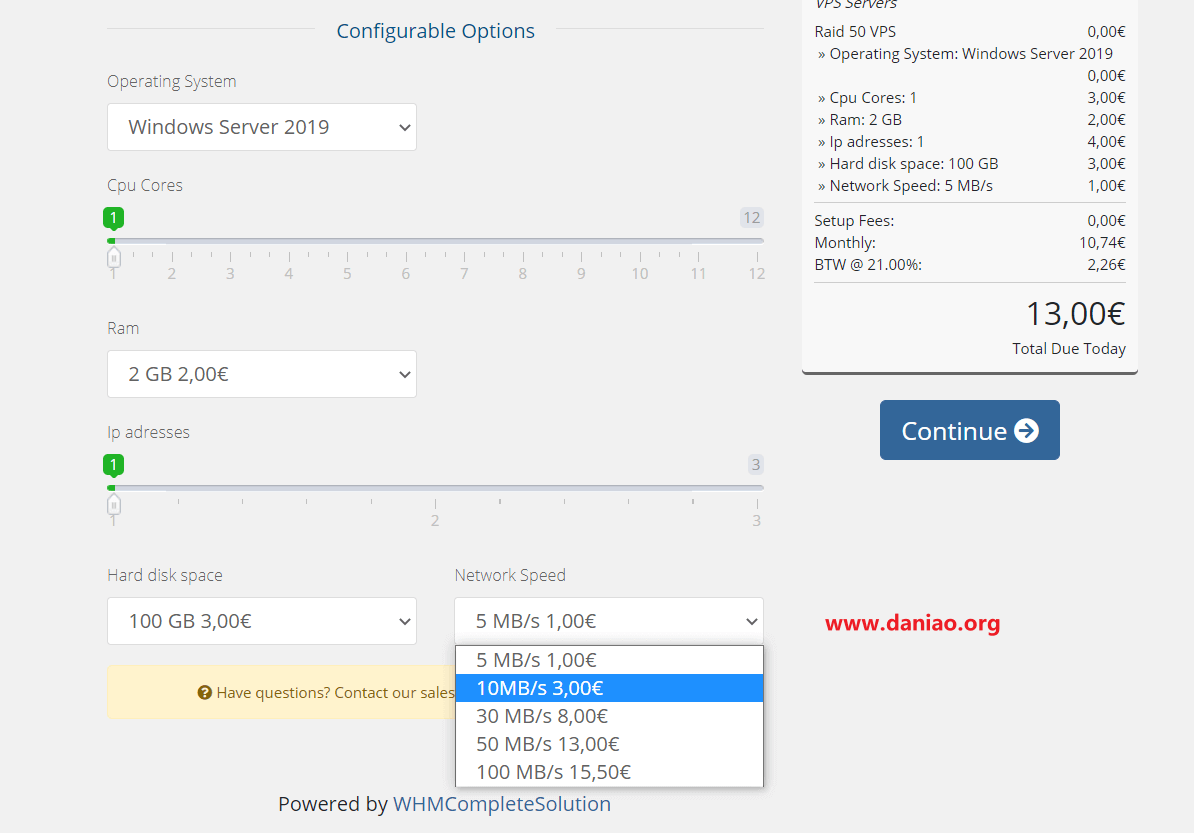Select the 100 MB/s 15,50€ option
The width and height of the screenshot is (1194, 833).
609,772
